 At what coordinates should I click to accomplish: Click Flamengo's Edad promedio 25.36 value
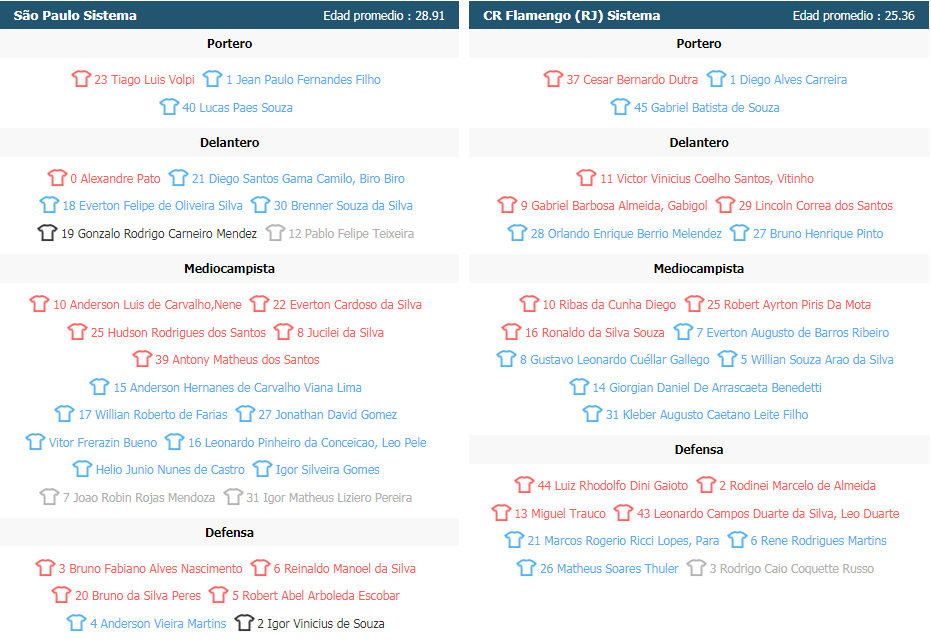[900, 15]
